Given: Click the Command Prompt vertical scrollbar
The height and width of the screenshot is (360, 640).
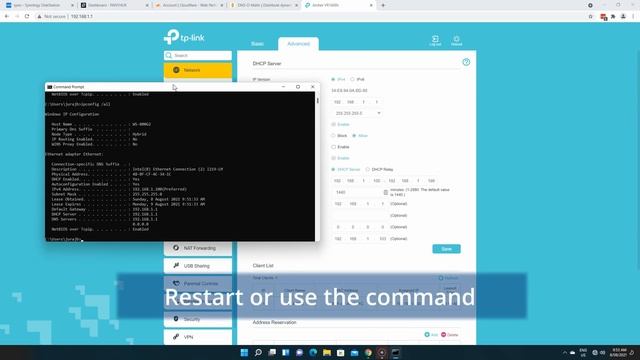Looking at the screenshot, I should (318, 166).
